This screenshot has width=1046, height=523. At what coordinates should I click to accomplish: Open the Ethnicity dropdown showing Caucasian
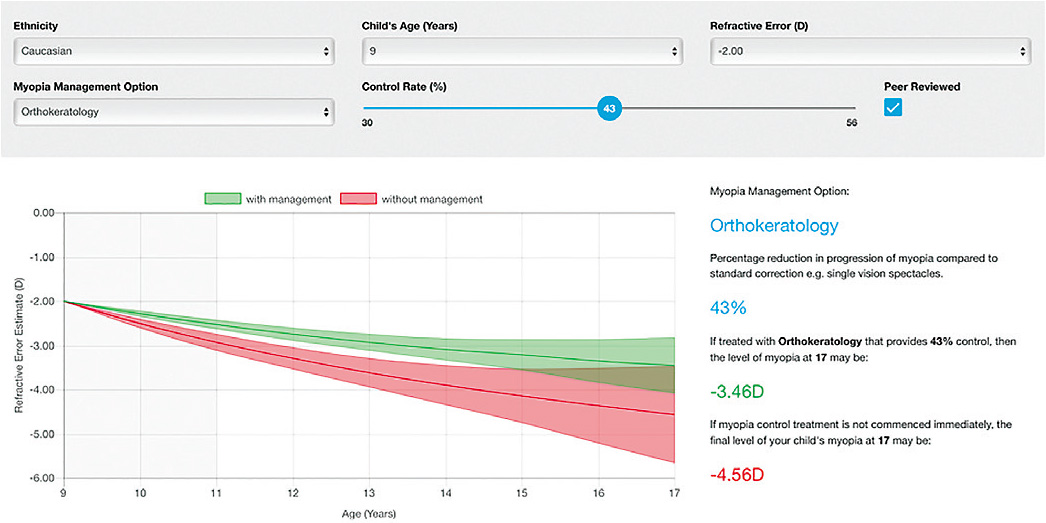pos(174,51)
